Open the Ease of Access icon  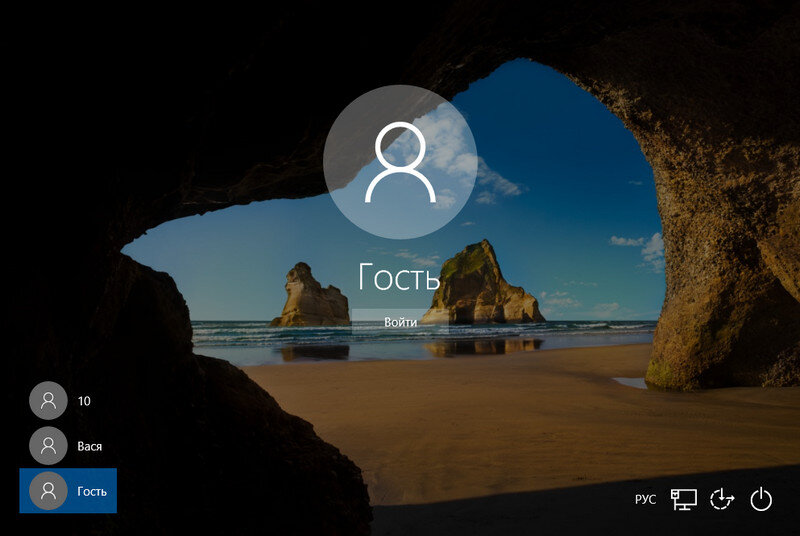pyautogui.click(x=722, y=499)
